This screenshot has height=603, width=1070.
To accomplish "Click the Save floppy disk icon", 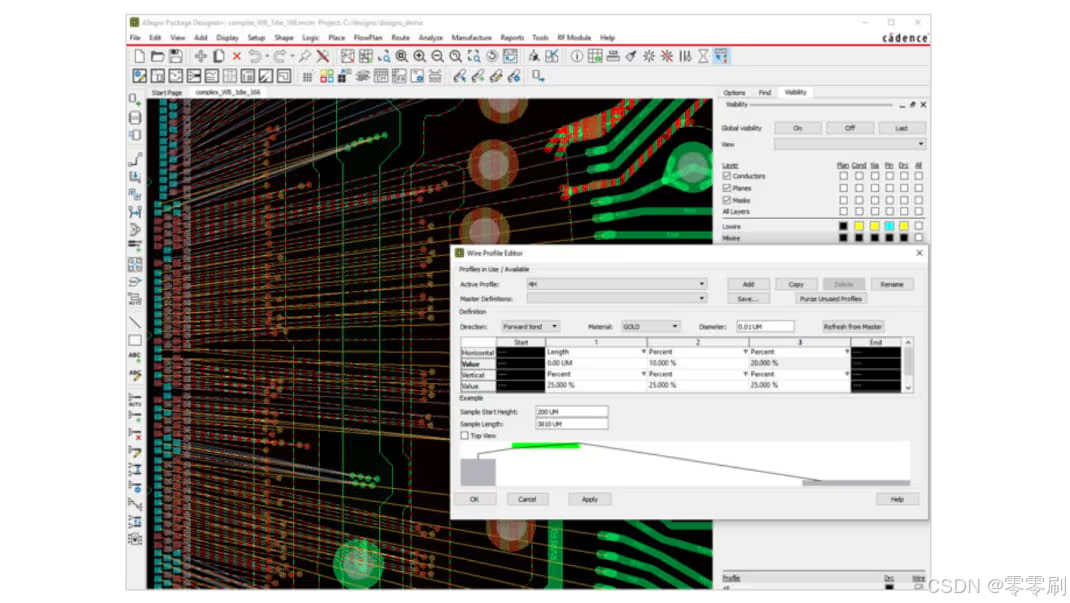I will [x=176, y=56].
